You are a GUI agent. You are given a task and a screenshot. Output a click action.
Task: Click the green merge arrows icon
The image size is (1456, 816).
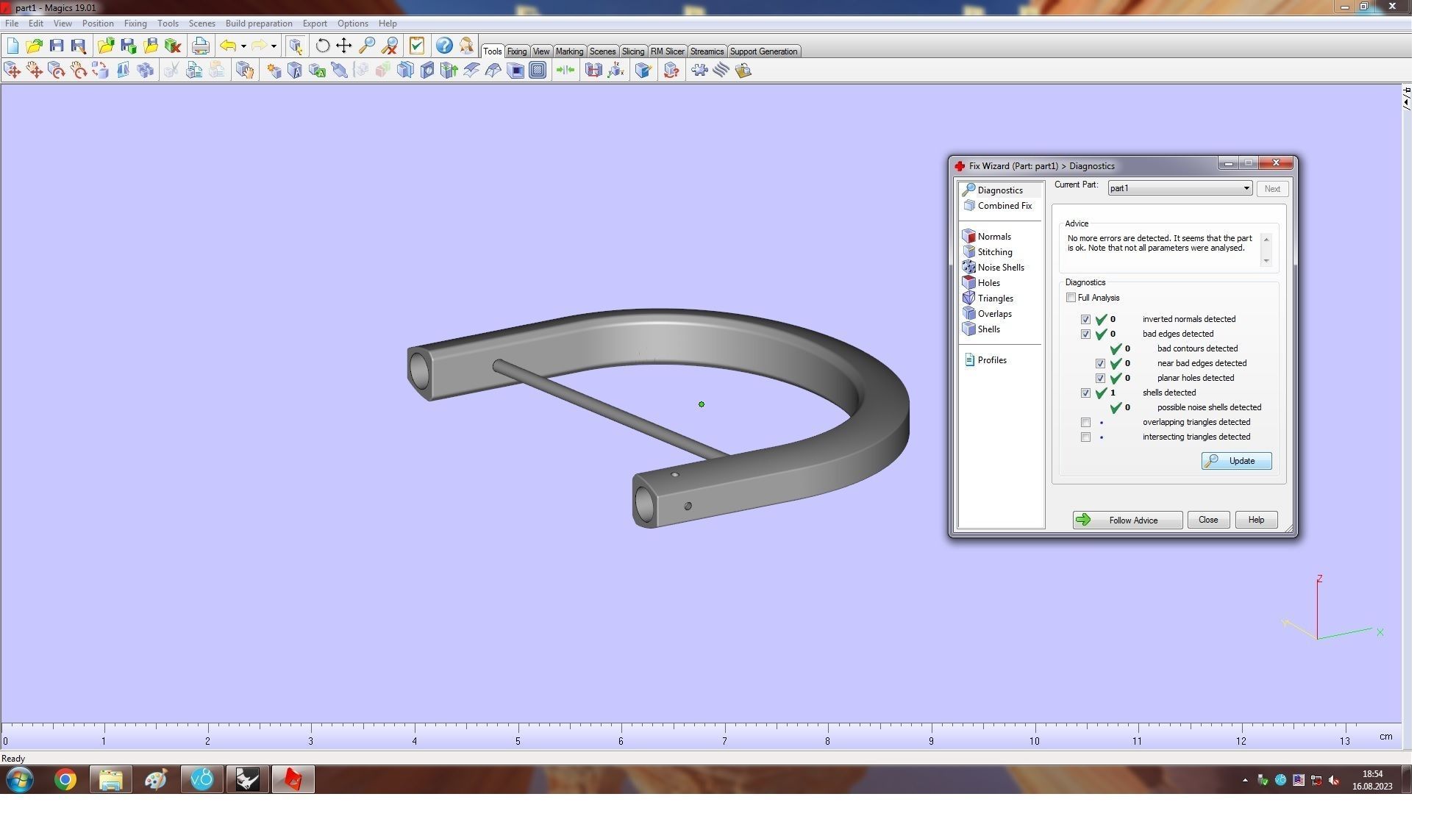[x=565, y=71]
